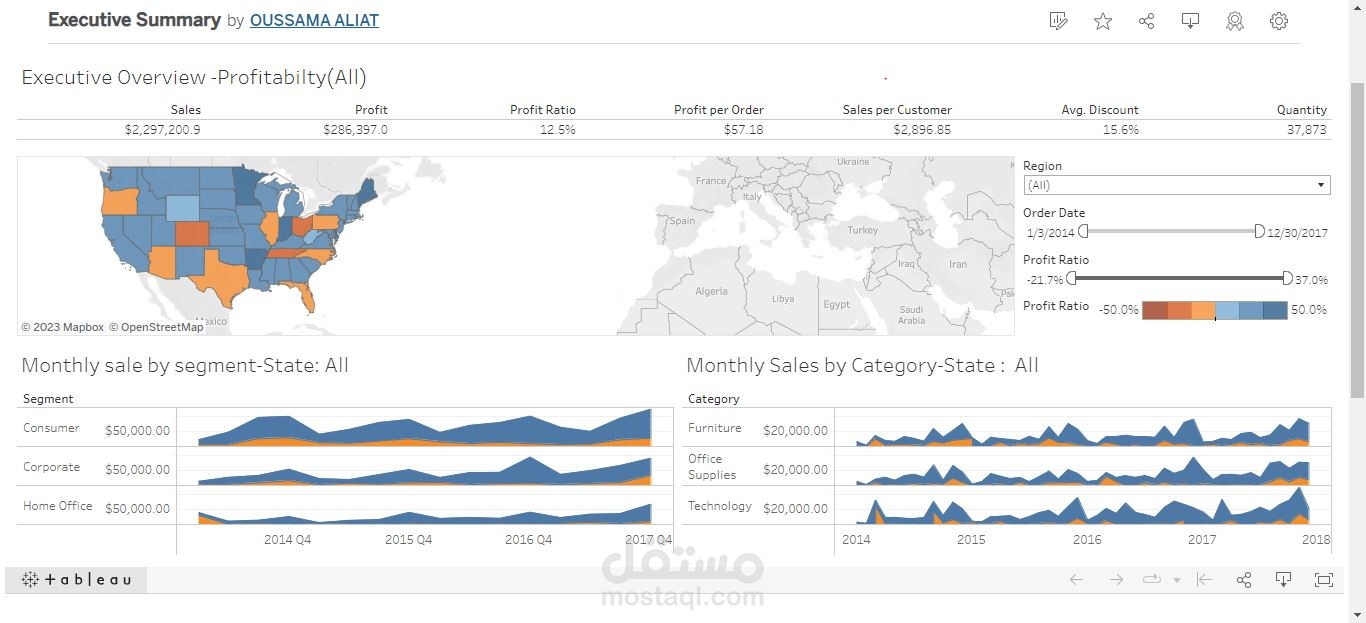1366x623 pixels.
Task: Click the Sales value $2,297,200.9
Action: (162, 130)
